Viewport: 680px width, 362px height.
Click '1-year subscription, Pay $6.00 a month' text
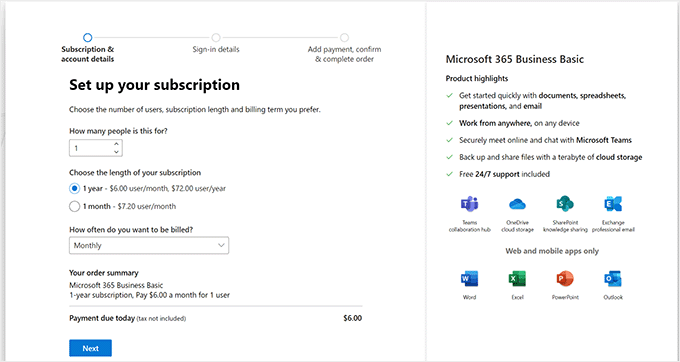(x=150, y=295)
